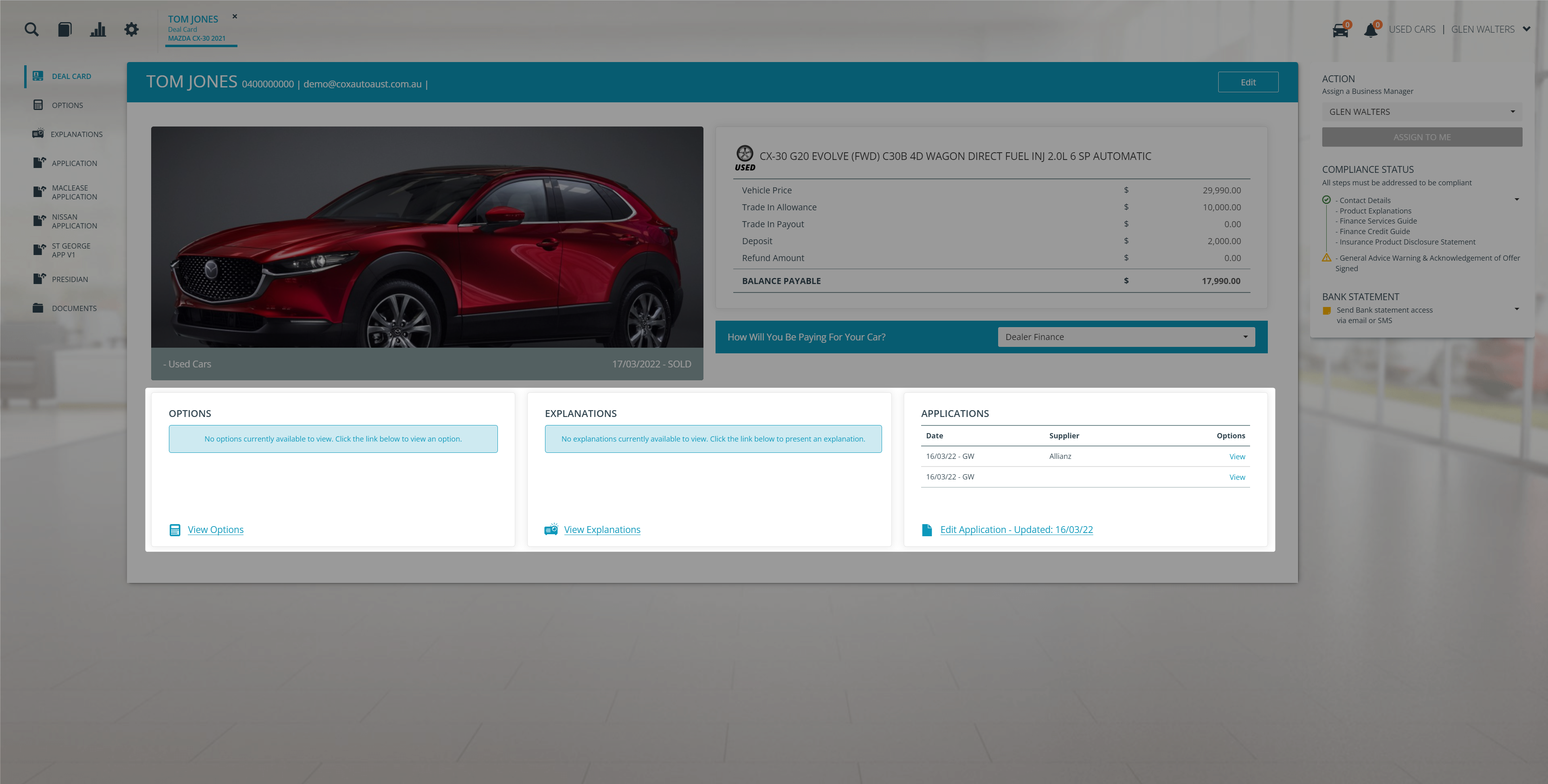Click the PRESIDIAN sidebar icon
The height and width of the screenshot is (784, 1548).
pyautogui.click(x=39, y=278)
